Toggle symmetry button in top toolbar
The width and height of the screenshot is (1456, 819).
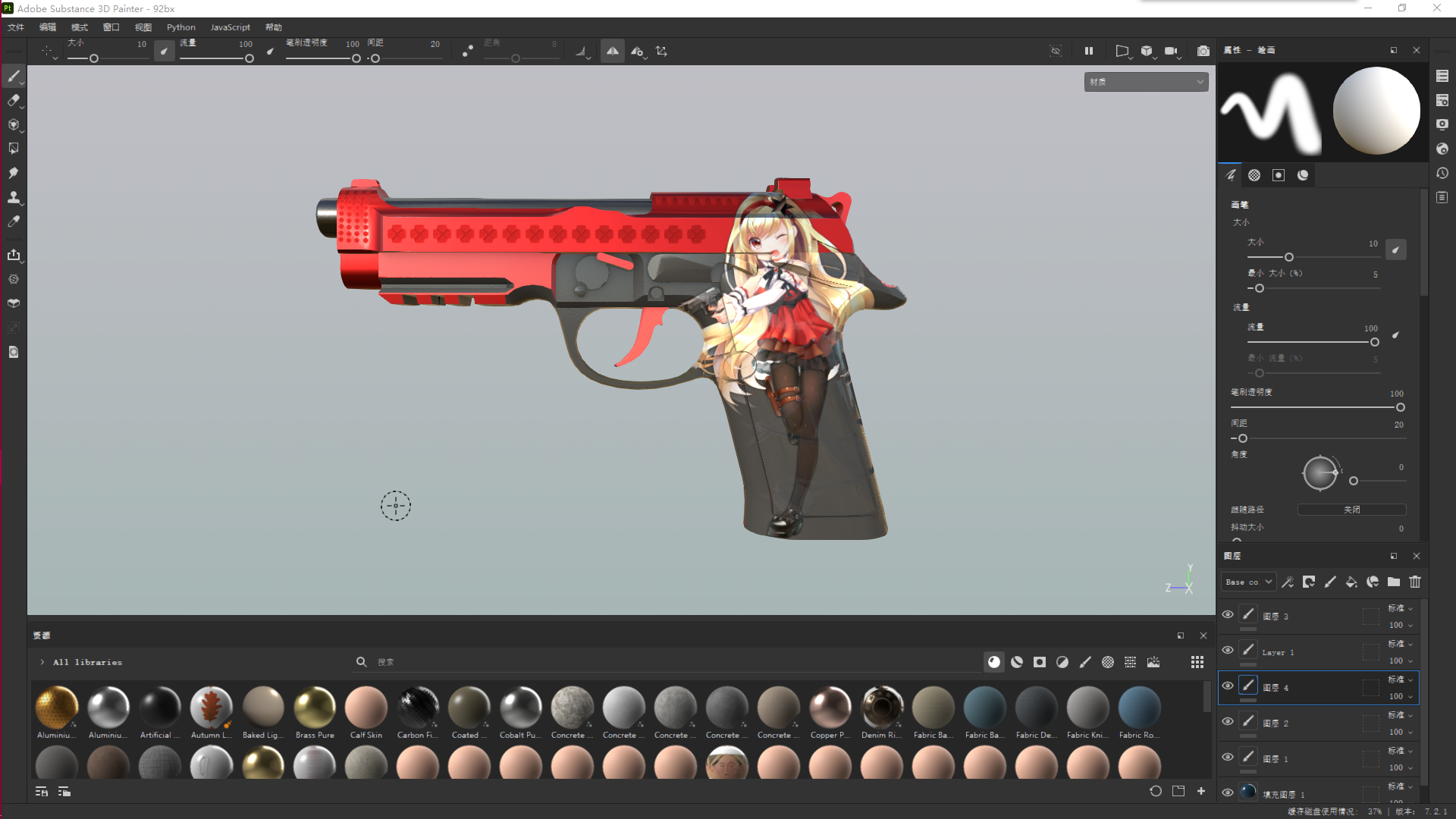612,52
